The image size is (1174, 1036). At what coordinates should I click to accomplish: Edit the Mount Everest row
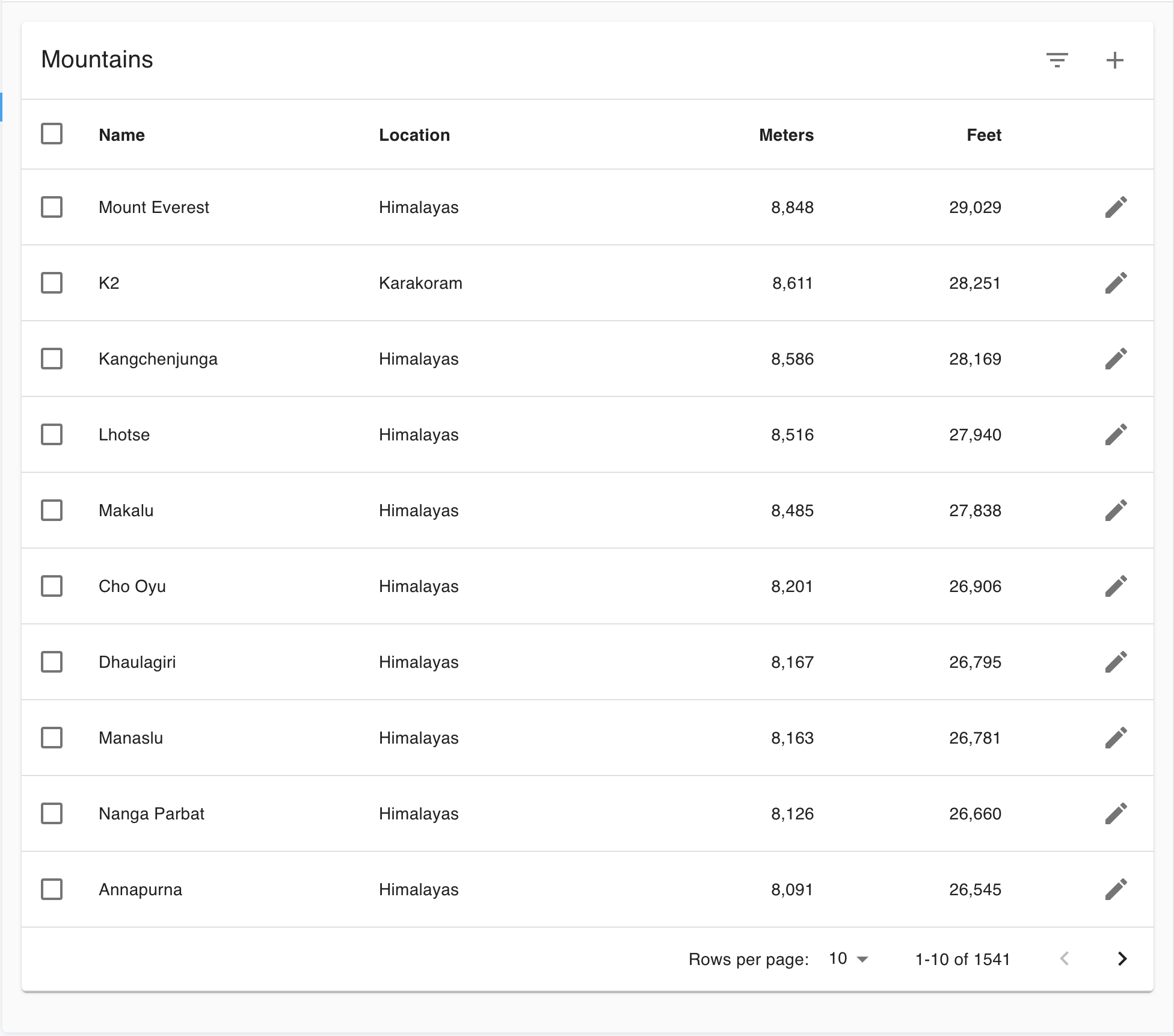point(1116,207)
